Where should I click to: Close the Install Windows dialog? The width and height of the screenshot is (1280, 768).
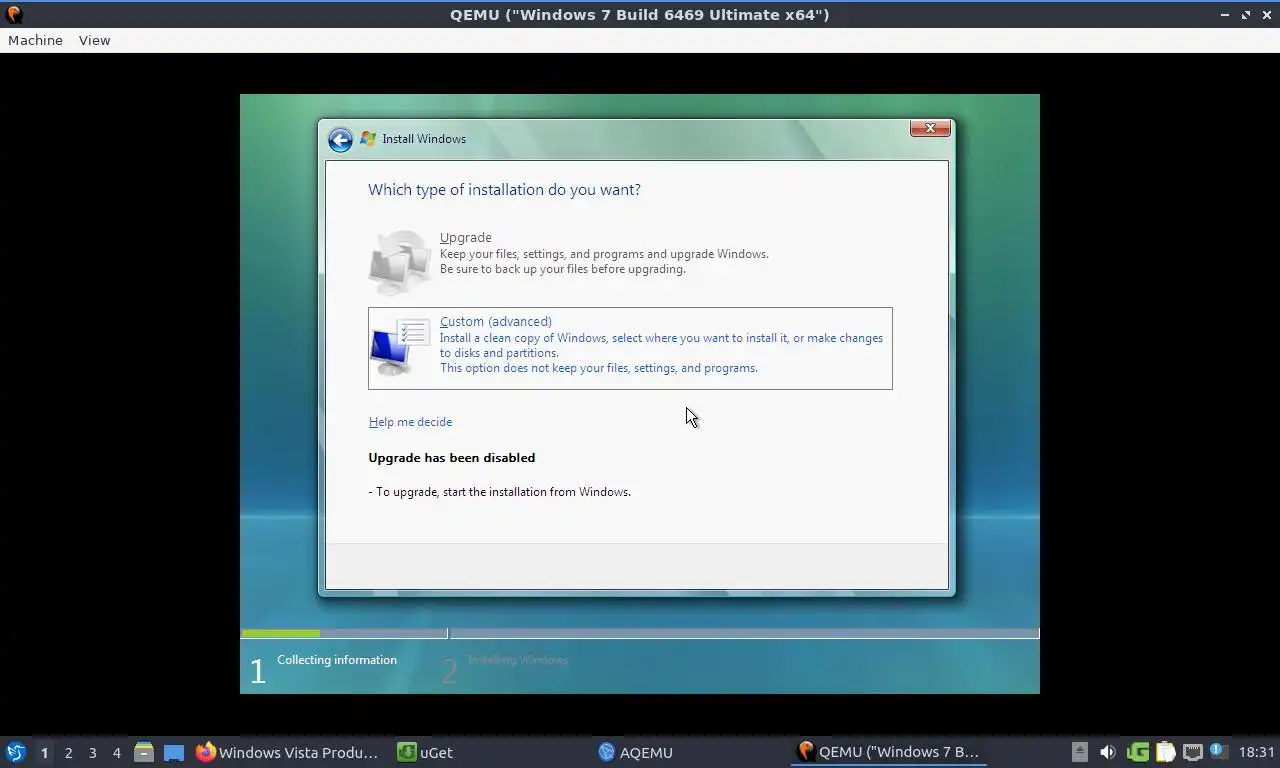930,128
